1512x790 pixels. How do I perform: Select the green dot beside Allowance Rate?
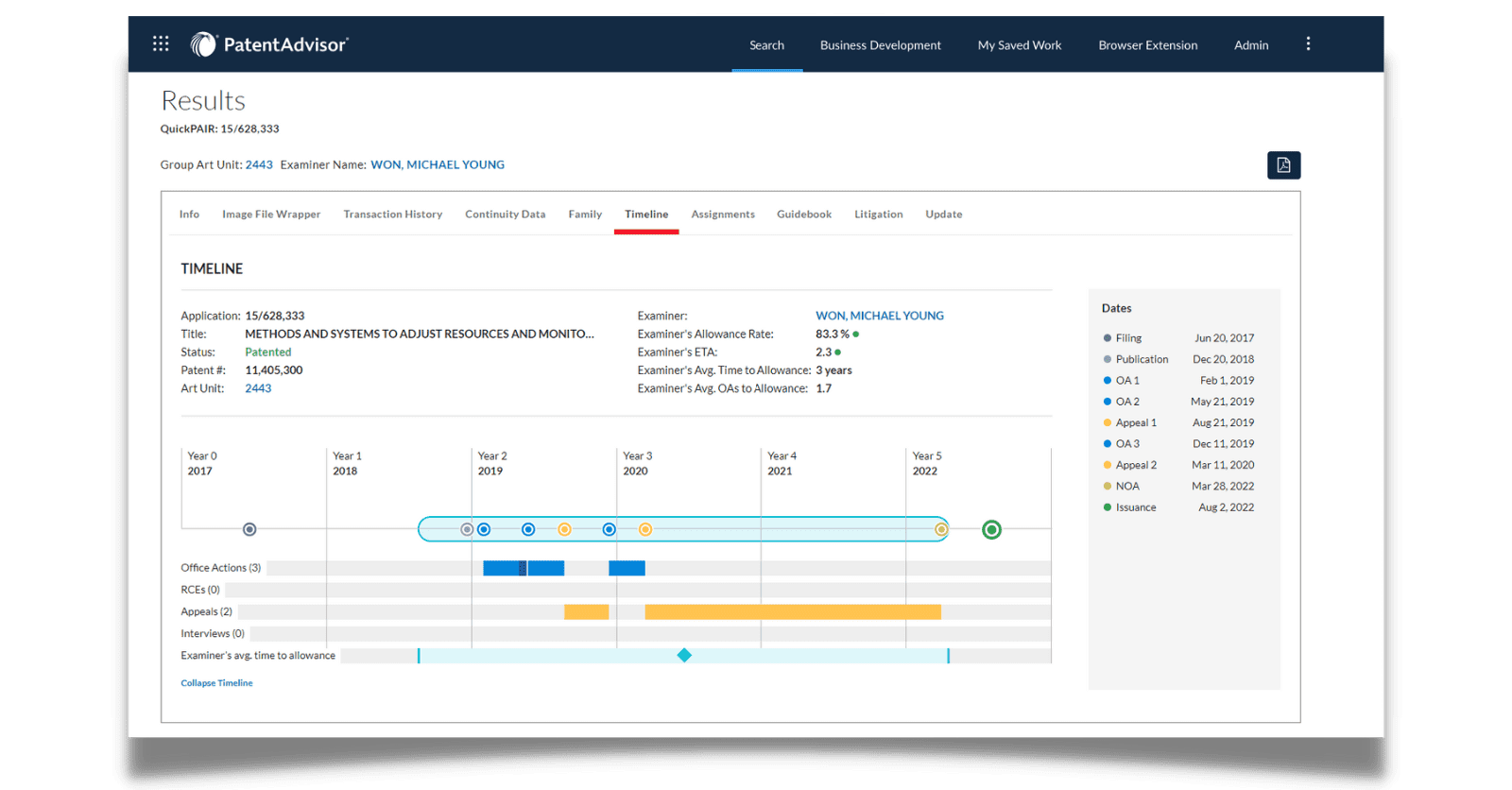pos(856,335)
